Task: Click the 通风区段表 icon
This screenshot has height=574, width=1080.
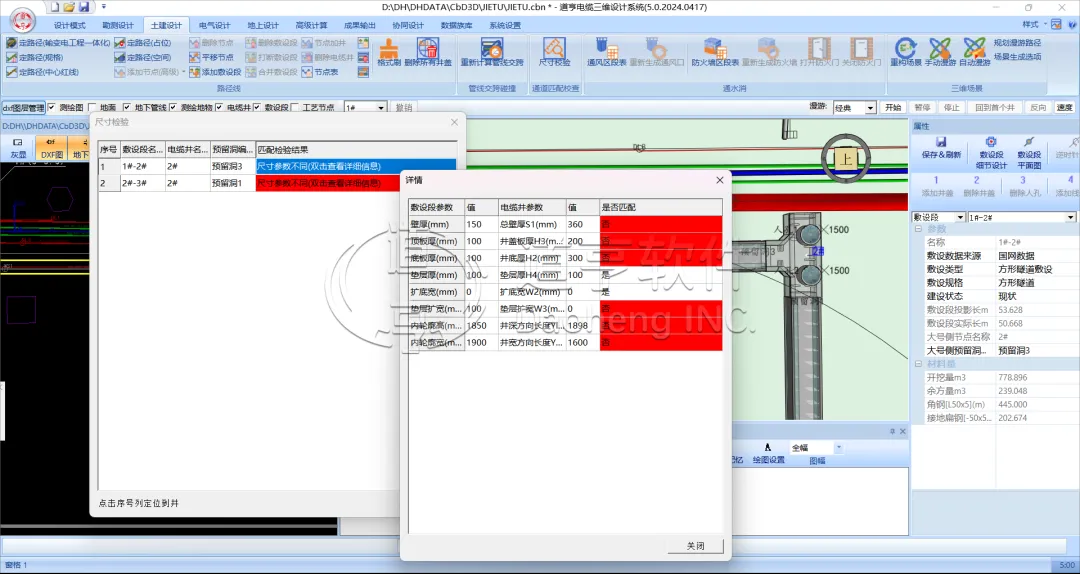Action: click(605, 51)
